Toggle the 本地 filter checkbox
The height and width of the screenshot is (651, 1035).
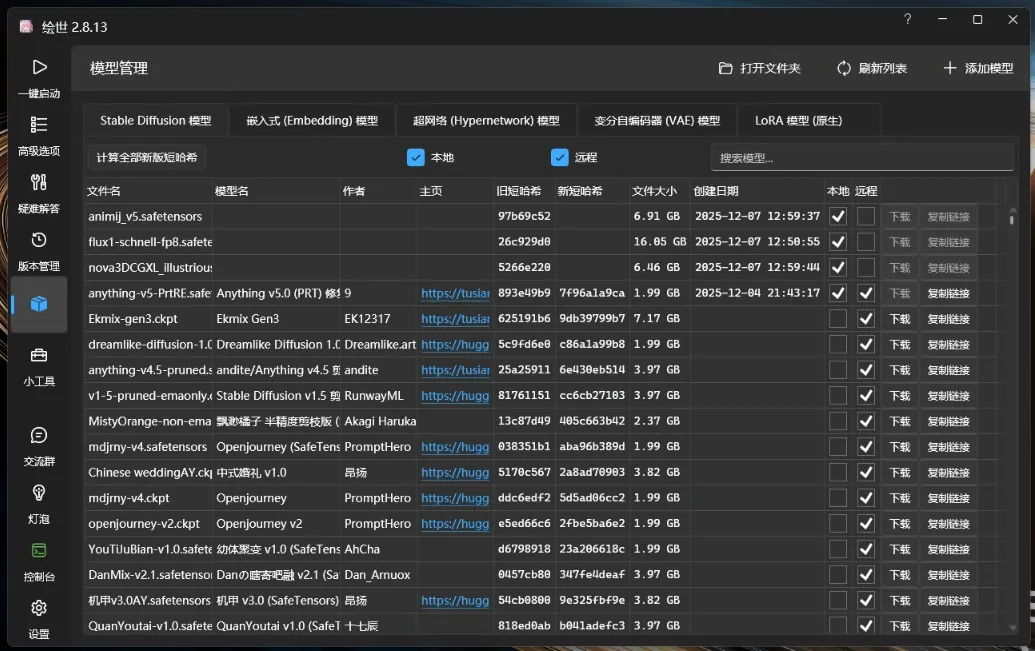pyautogui.click(x=416, y=157)
